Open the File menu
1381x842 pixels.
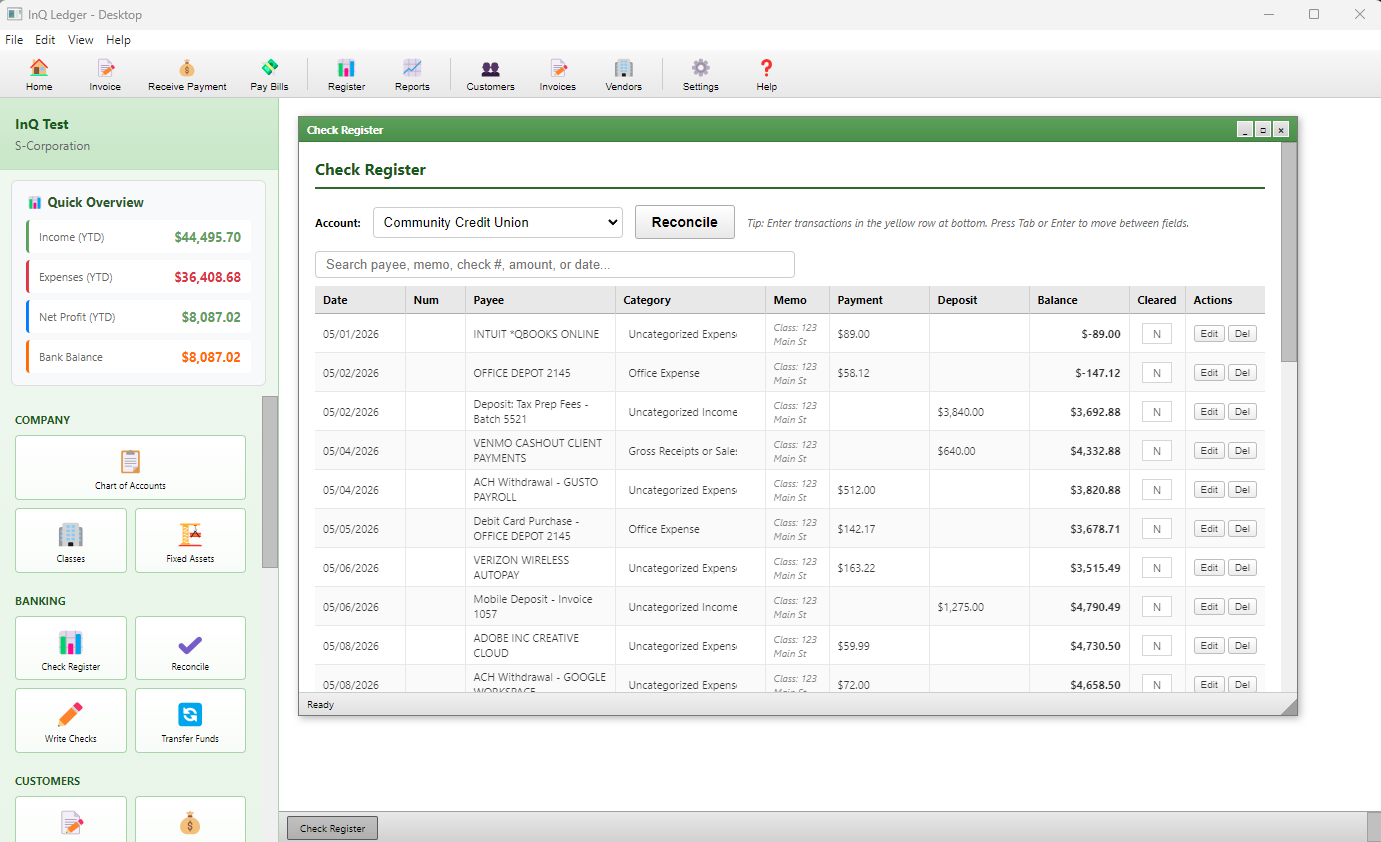point(14,40)
